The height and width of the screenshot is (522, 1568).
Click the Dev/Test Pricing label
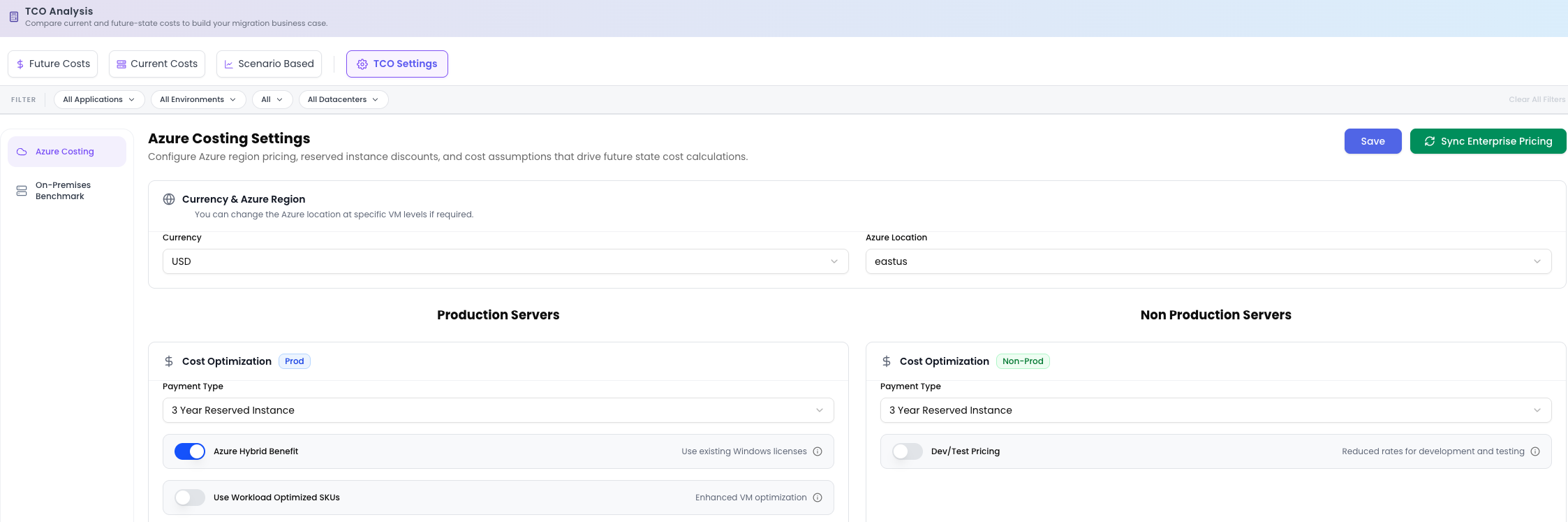(966, 451)
